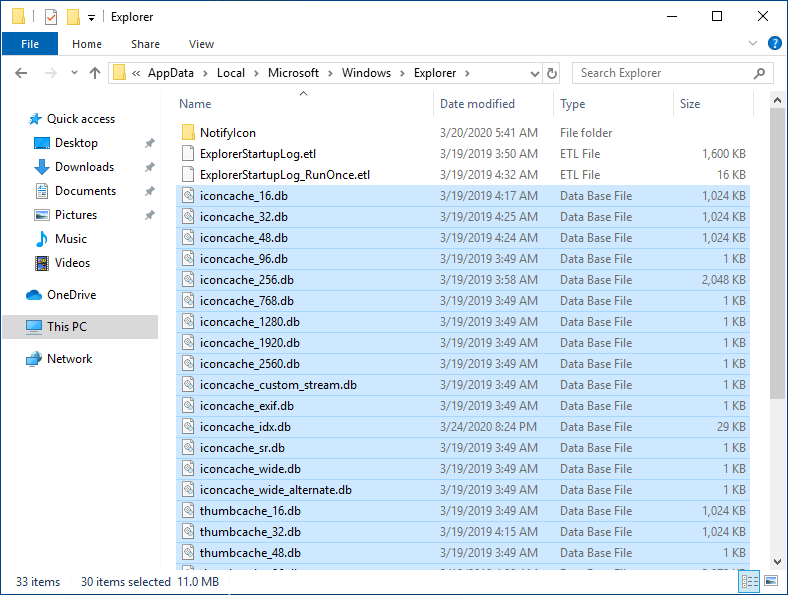Open Music in navigation pane
The image size is (788, 595).
coord(71,239)
